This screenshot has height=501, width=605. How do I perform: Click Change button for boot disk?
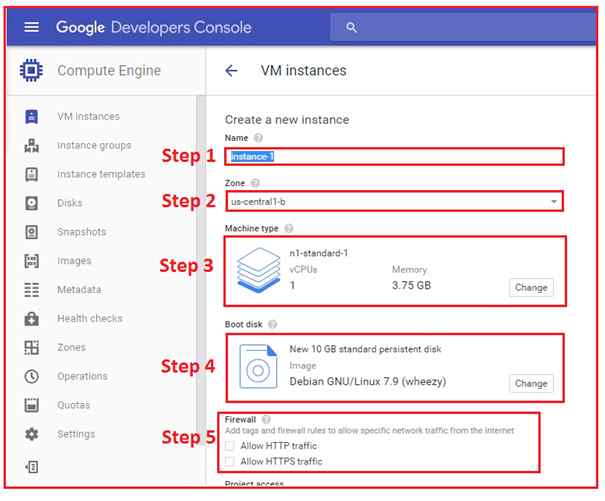point(531,383)
